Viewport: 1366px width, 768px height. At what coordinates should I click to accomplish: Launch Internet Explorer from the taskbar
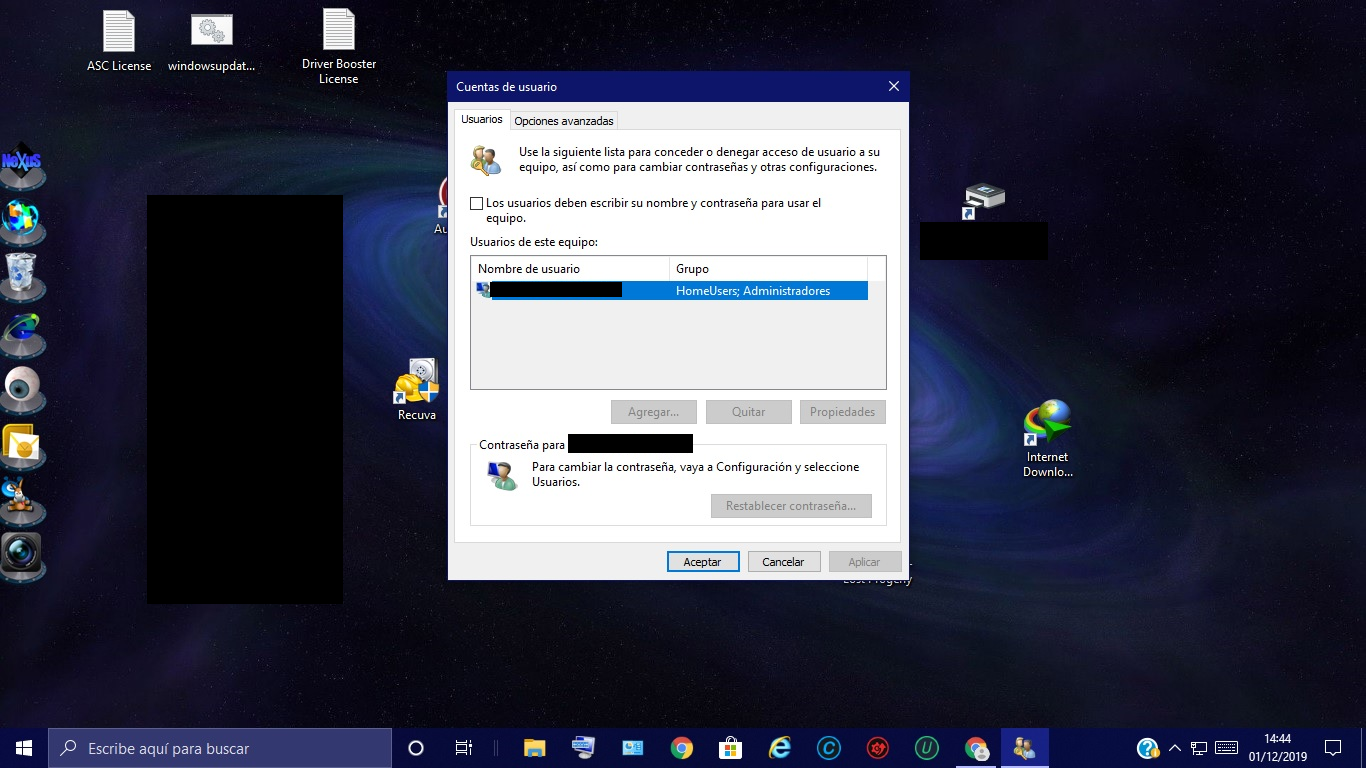[x=780, y=748]
